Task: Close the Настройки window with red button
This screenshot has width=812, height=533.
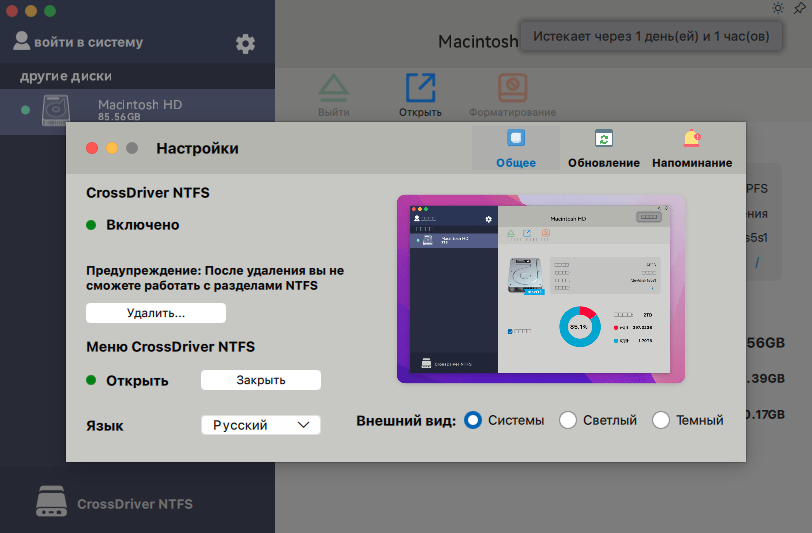Action: (92, 148)
